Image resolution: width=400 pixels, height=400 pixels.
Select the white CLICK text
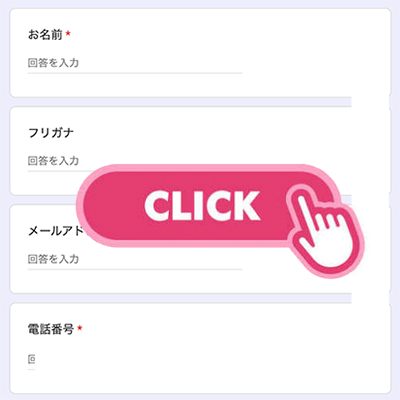[202, 206]
